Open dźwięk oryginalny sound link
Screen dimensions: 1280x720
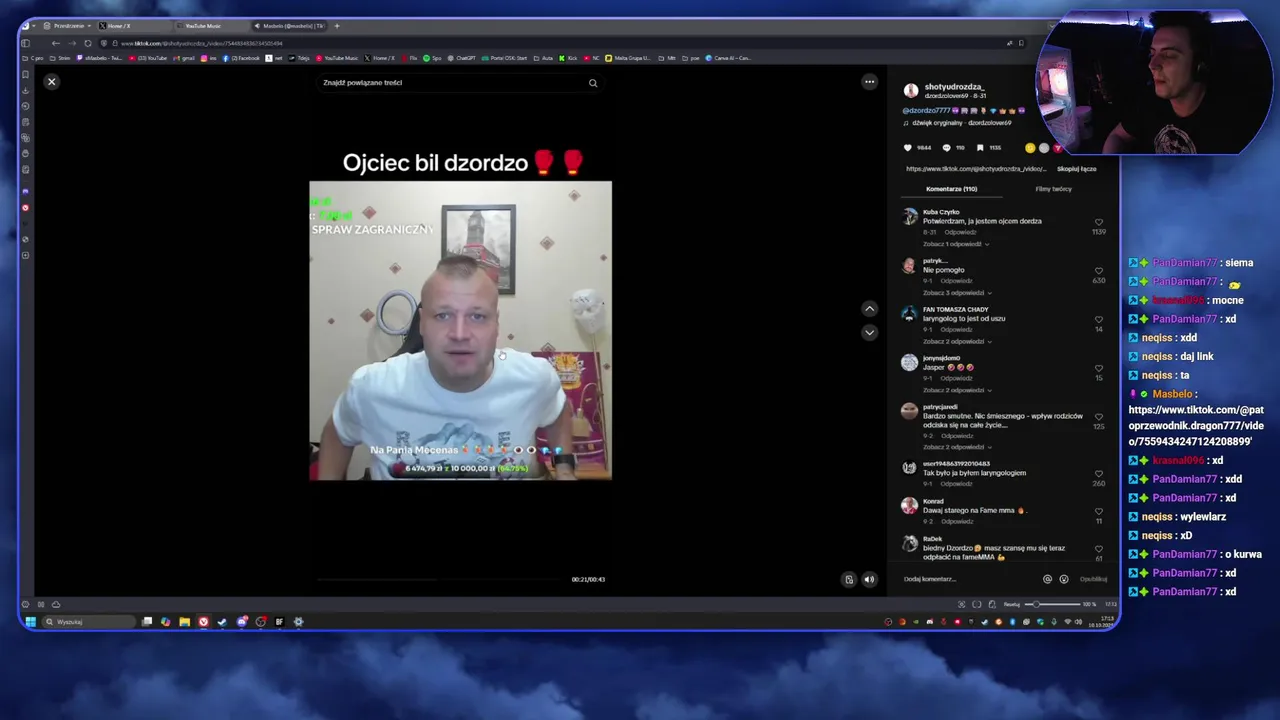click(x=961, y=123)
